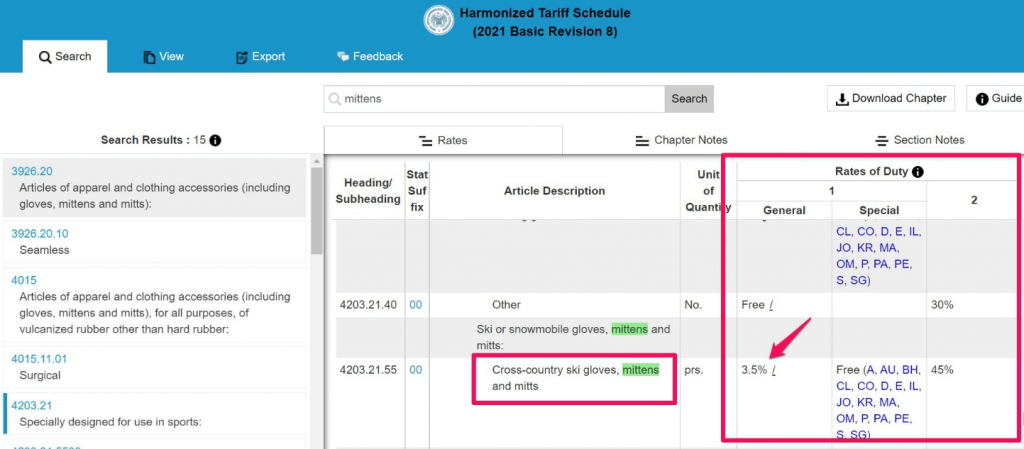Click the magnifier icon in the search field
Image resolution: width=1024 pixels, height=449 pixels.
click(x=334, y=99)
